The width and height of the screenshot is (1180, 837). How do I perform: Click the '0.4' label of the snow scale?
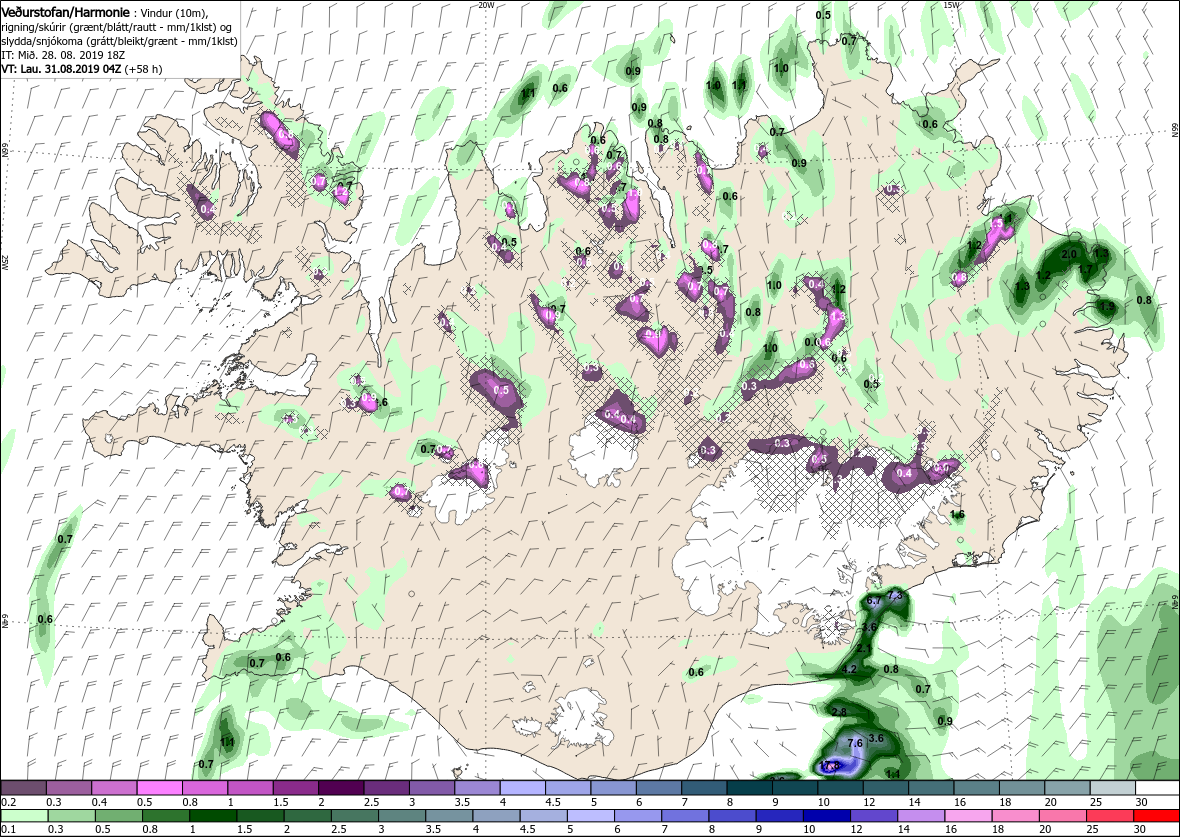[99, 801]
